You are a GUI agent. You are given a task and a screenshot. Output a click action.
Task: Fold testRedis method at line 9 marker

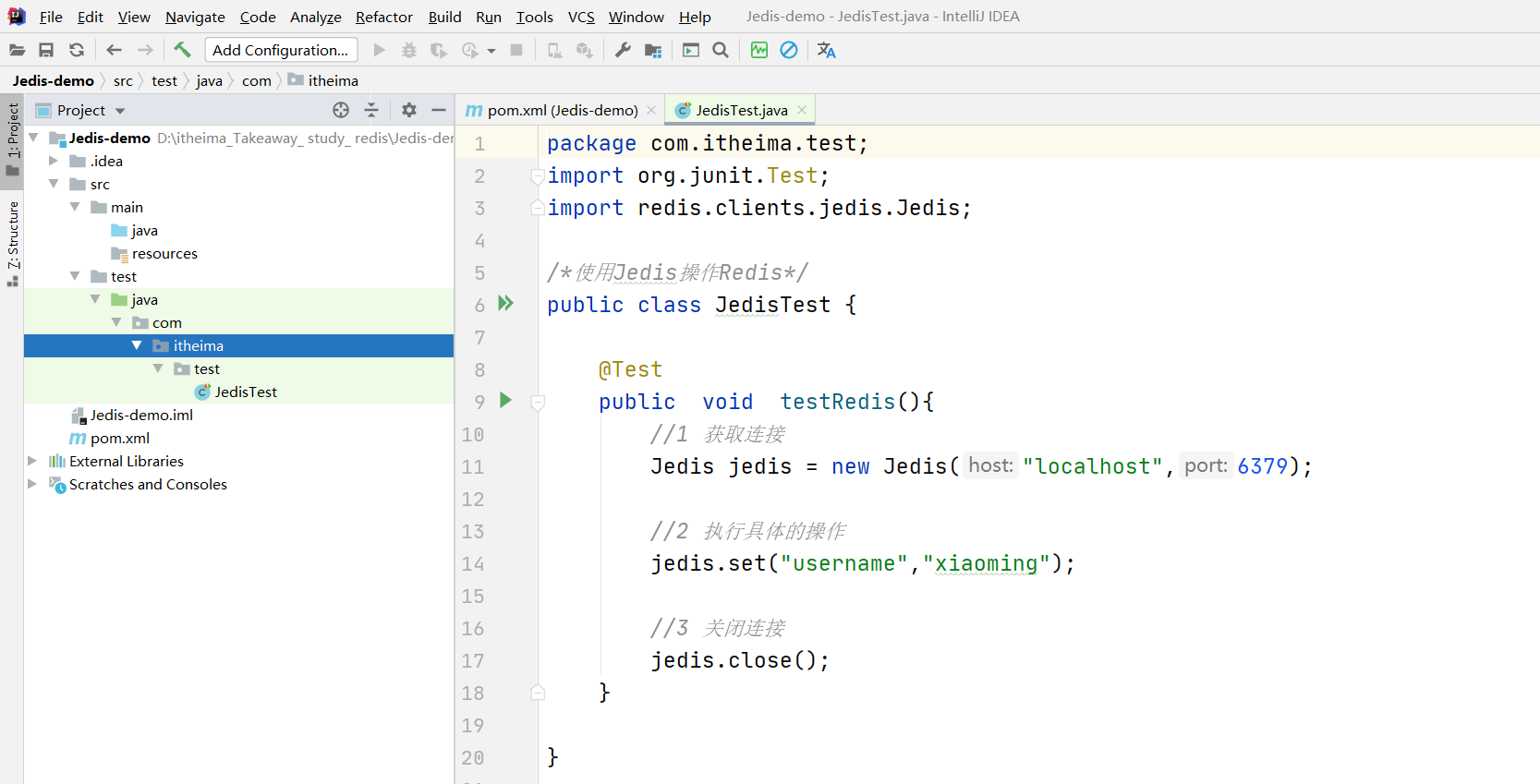pos(538,402)
